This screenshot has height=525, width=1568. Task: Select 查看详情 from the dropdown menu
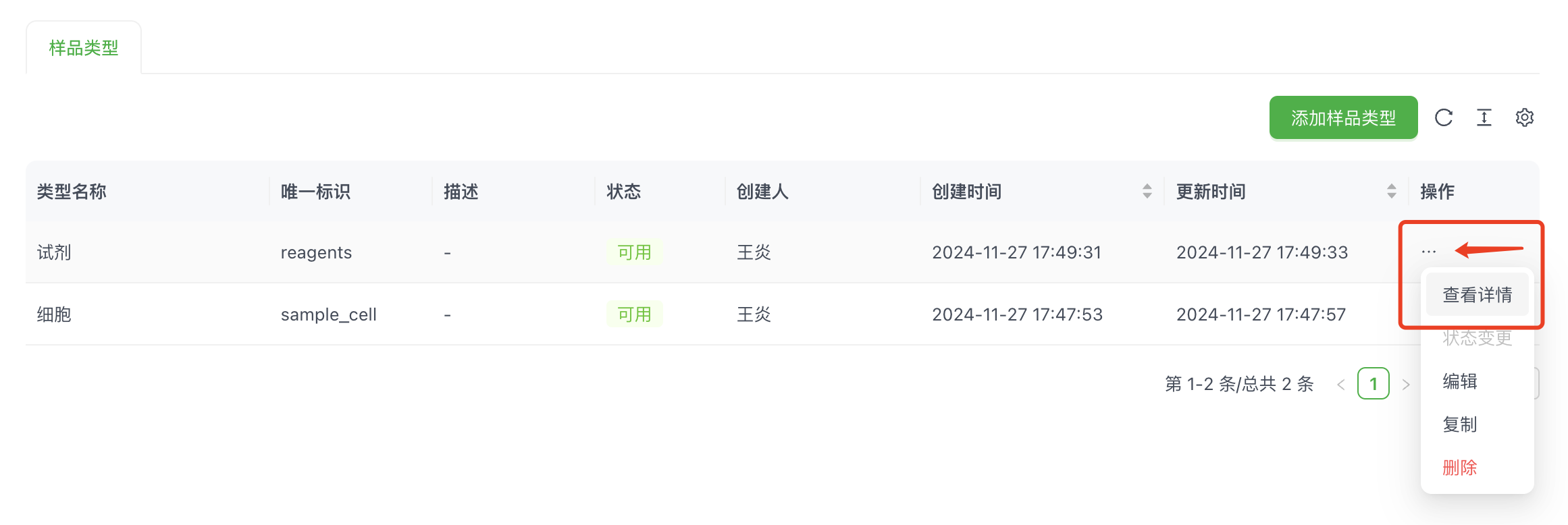point(1477,295)
